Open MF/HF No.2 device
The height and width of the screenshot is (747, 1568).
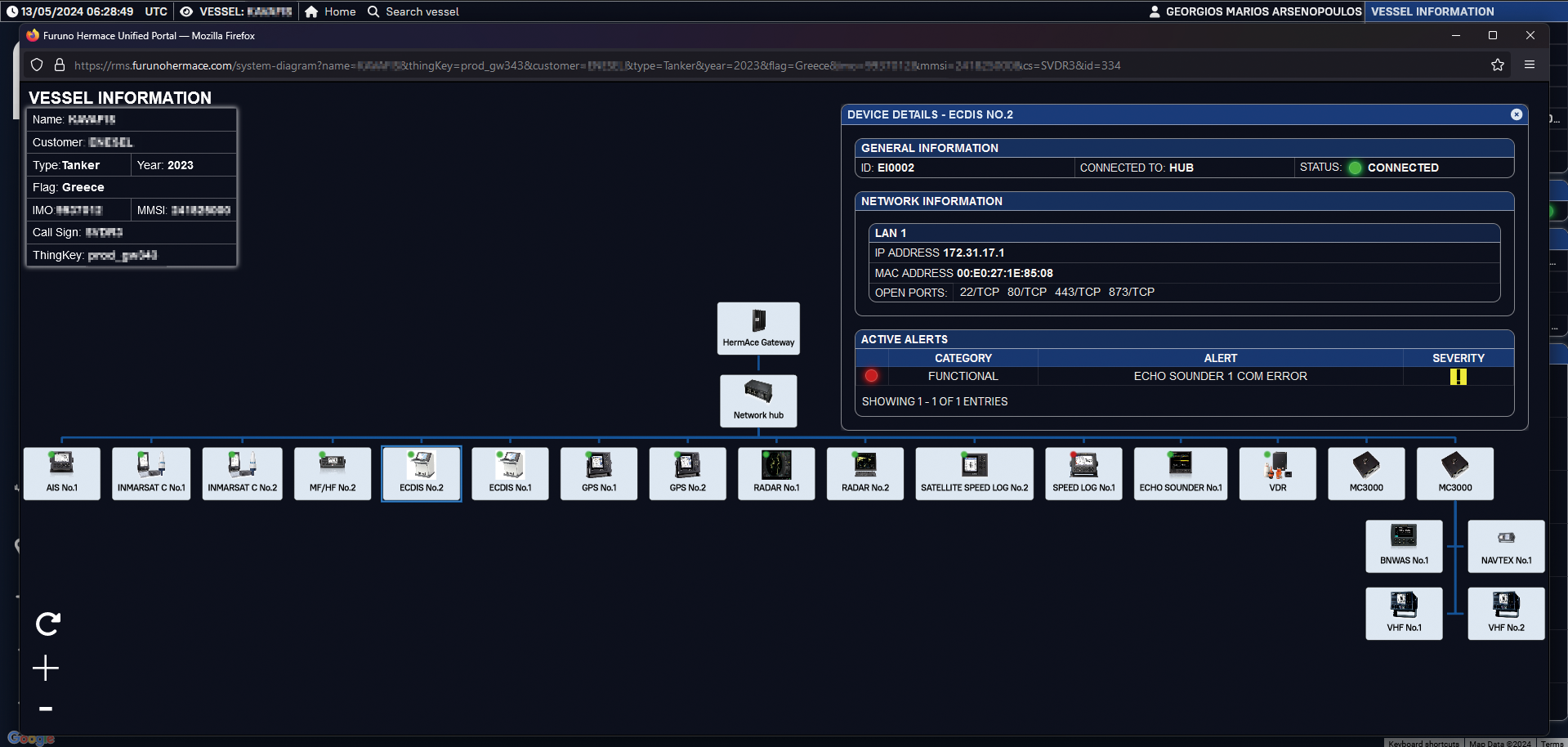point(333,473)
